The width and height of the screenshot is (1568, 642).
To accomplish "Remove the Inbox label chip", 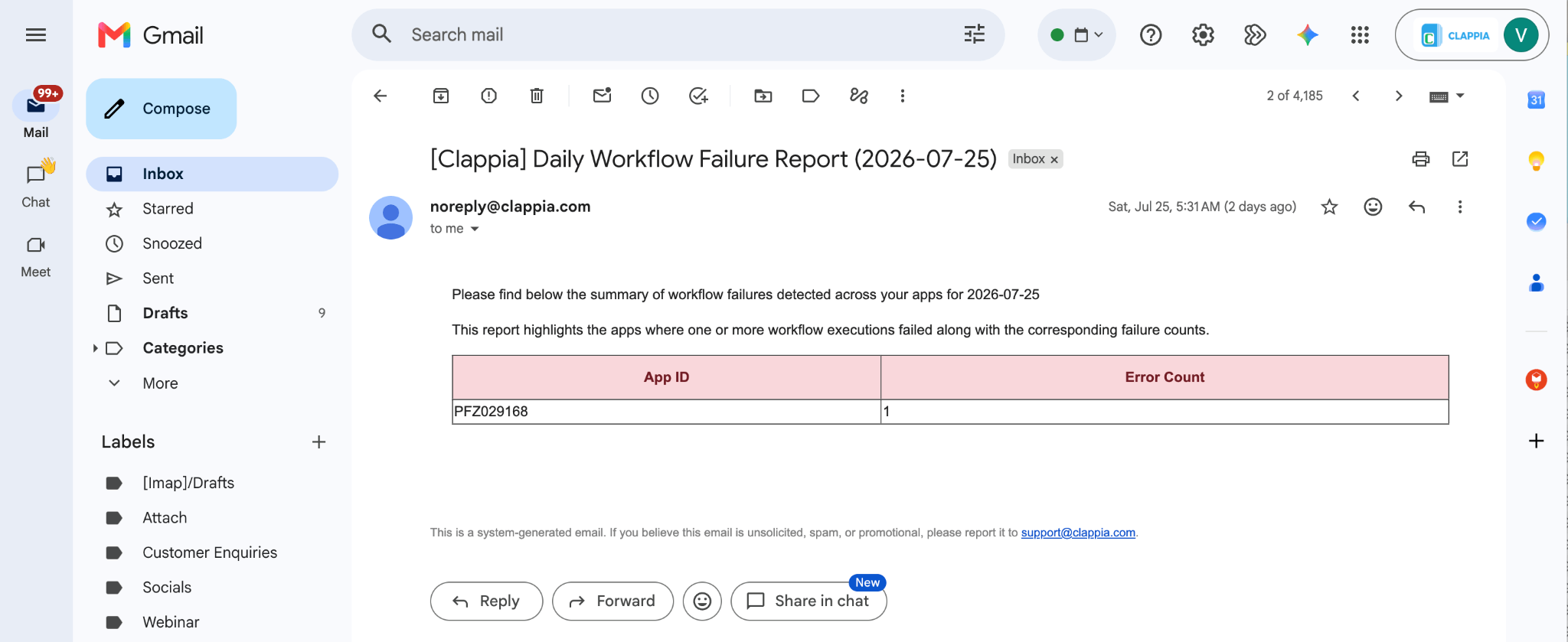I will pyautogui.click(x=1054, y=160).
